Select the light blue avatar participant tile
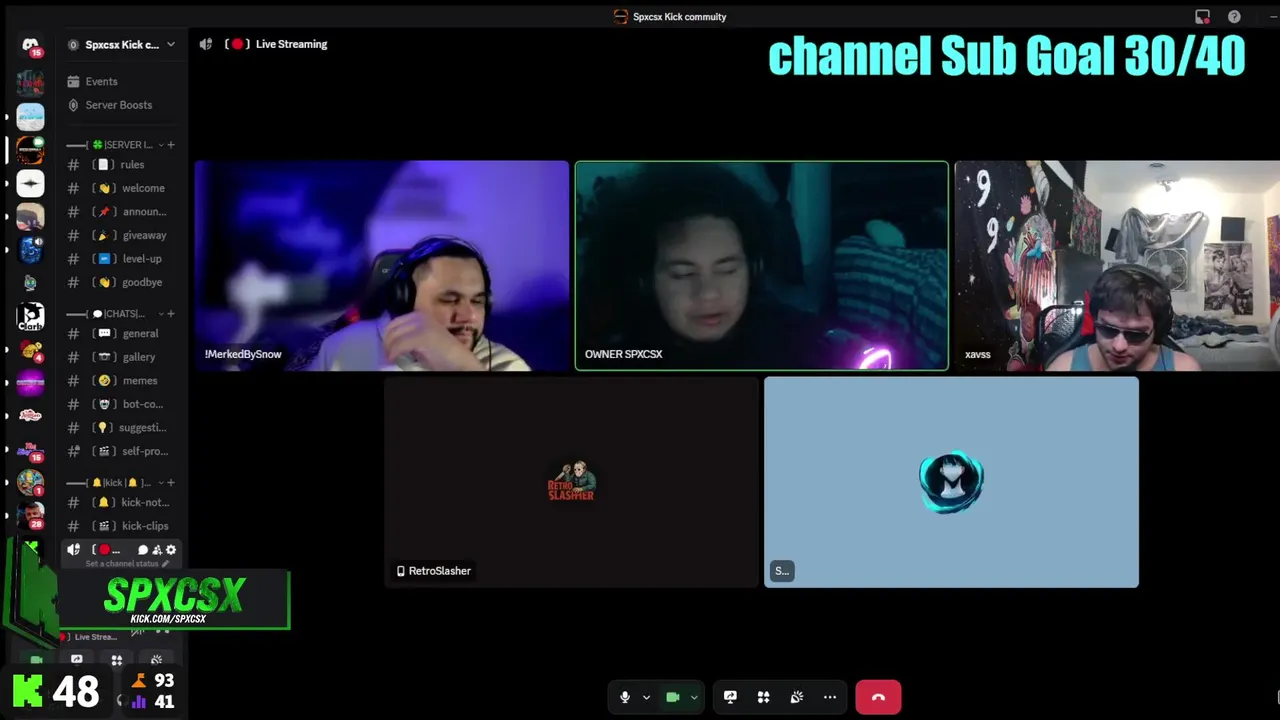 951,482
